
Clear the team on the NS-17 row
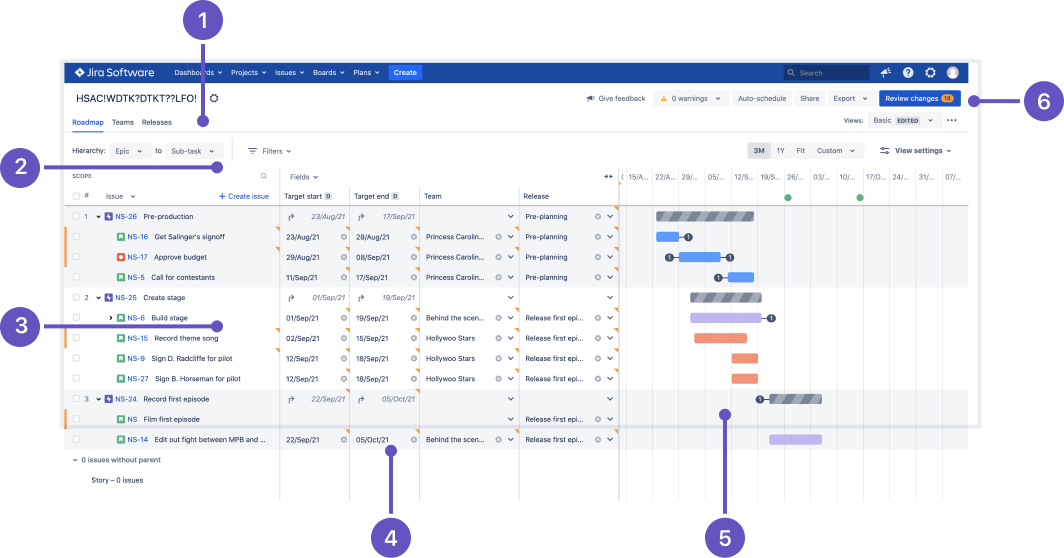pos(498,257)
